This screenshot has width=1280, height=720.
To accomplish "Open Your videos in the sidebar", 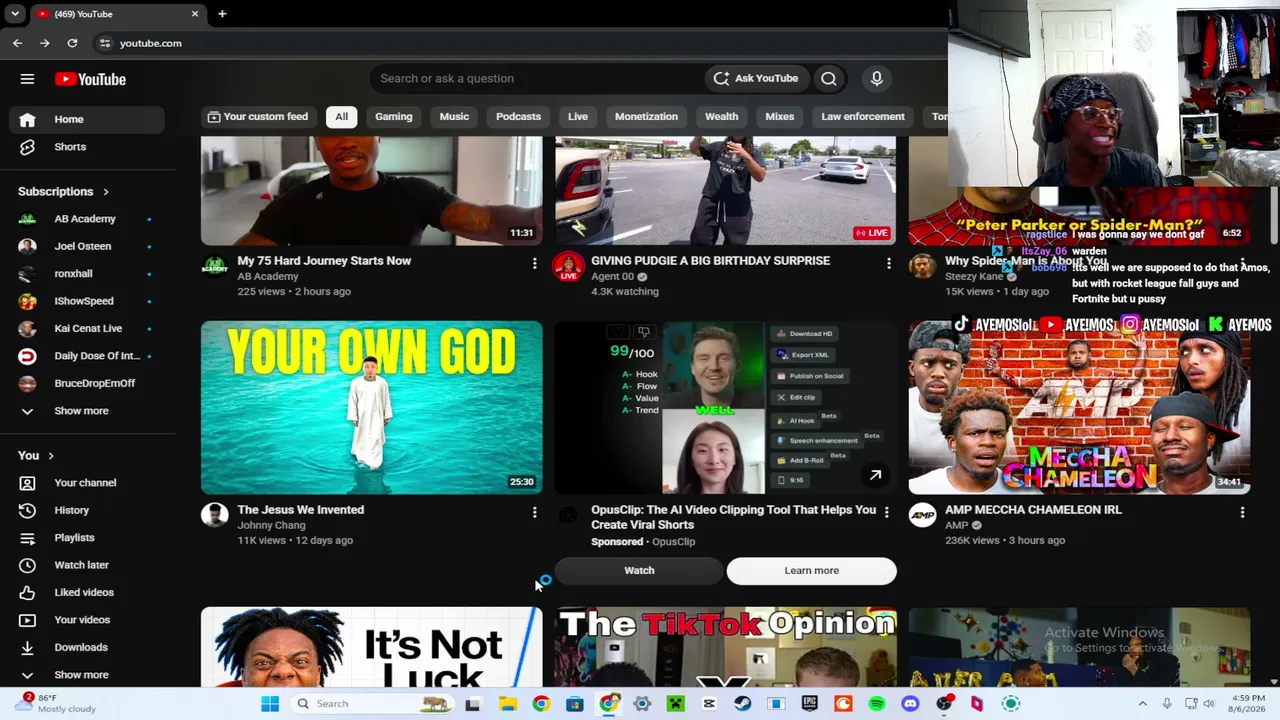I will tap(87, 620).
